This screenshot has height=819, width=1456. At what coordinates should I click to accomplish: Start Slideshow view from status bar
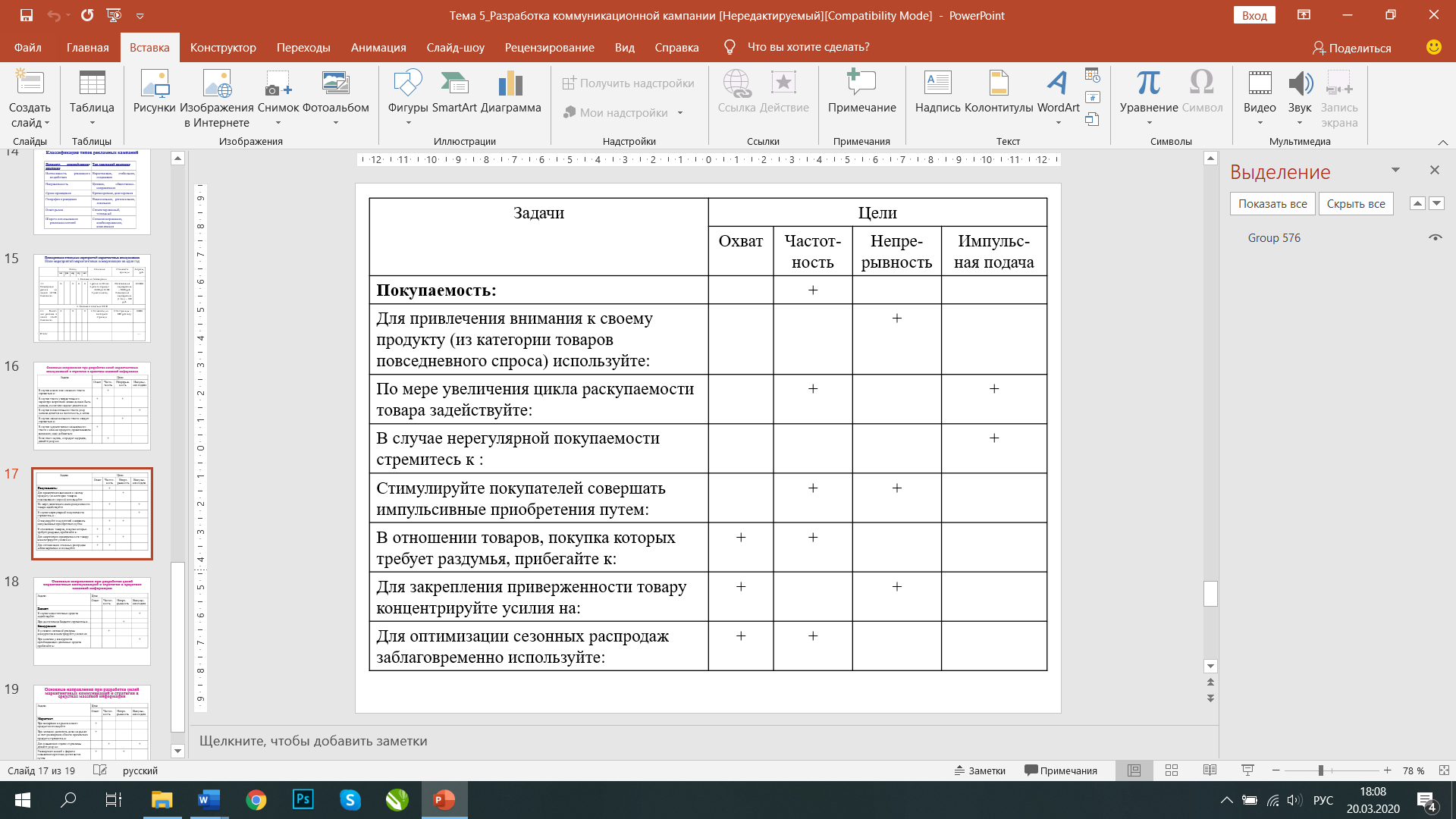1247,770
